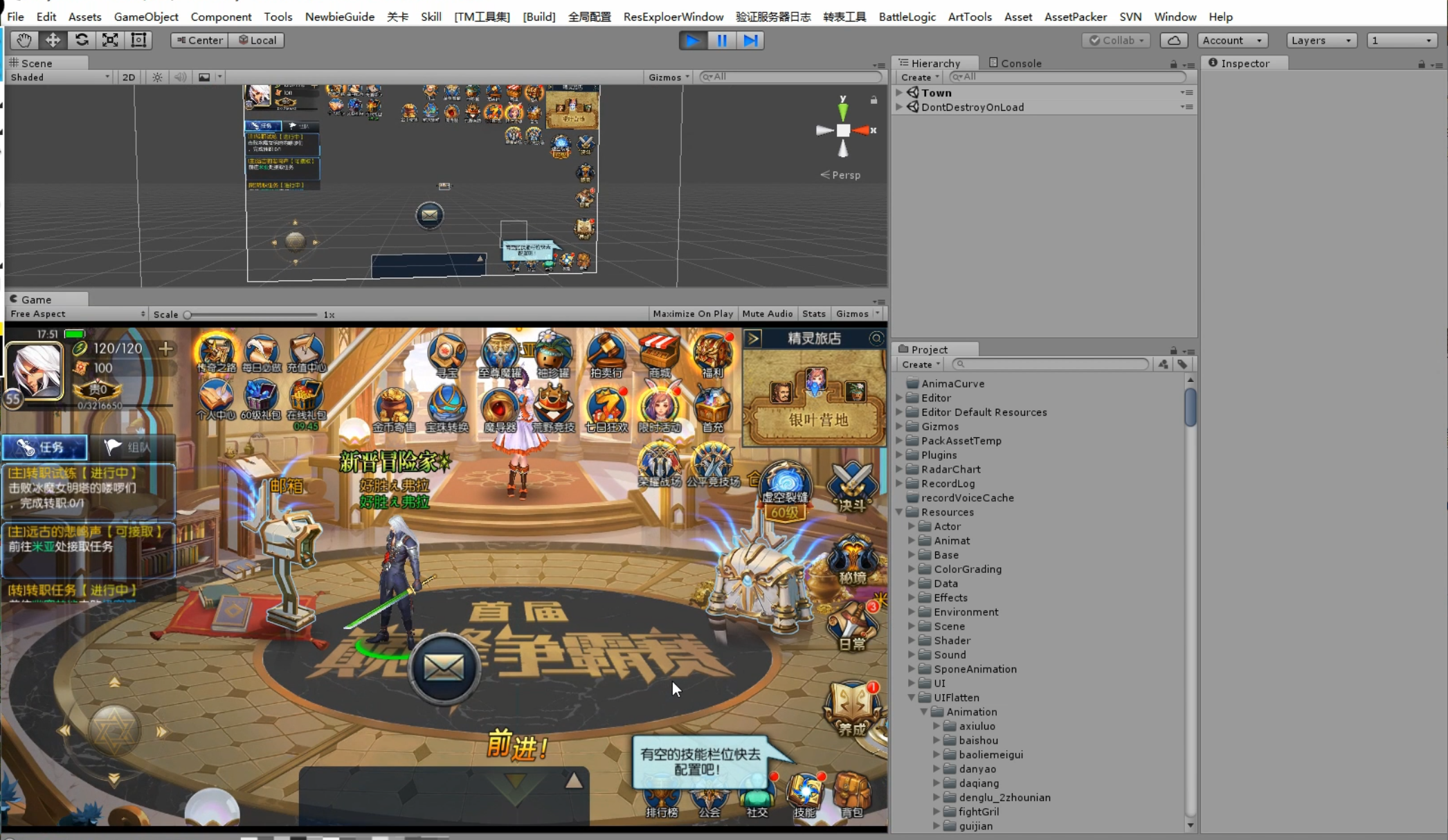Enable Mute Audio in Game view
Screen dimensions: 1448x840
[767, 313]
